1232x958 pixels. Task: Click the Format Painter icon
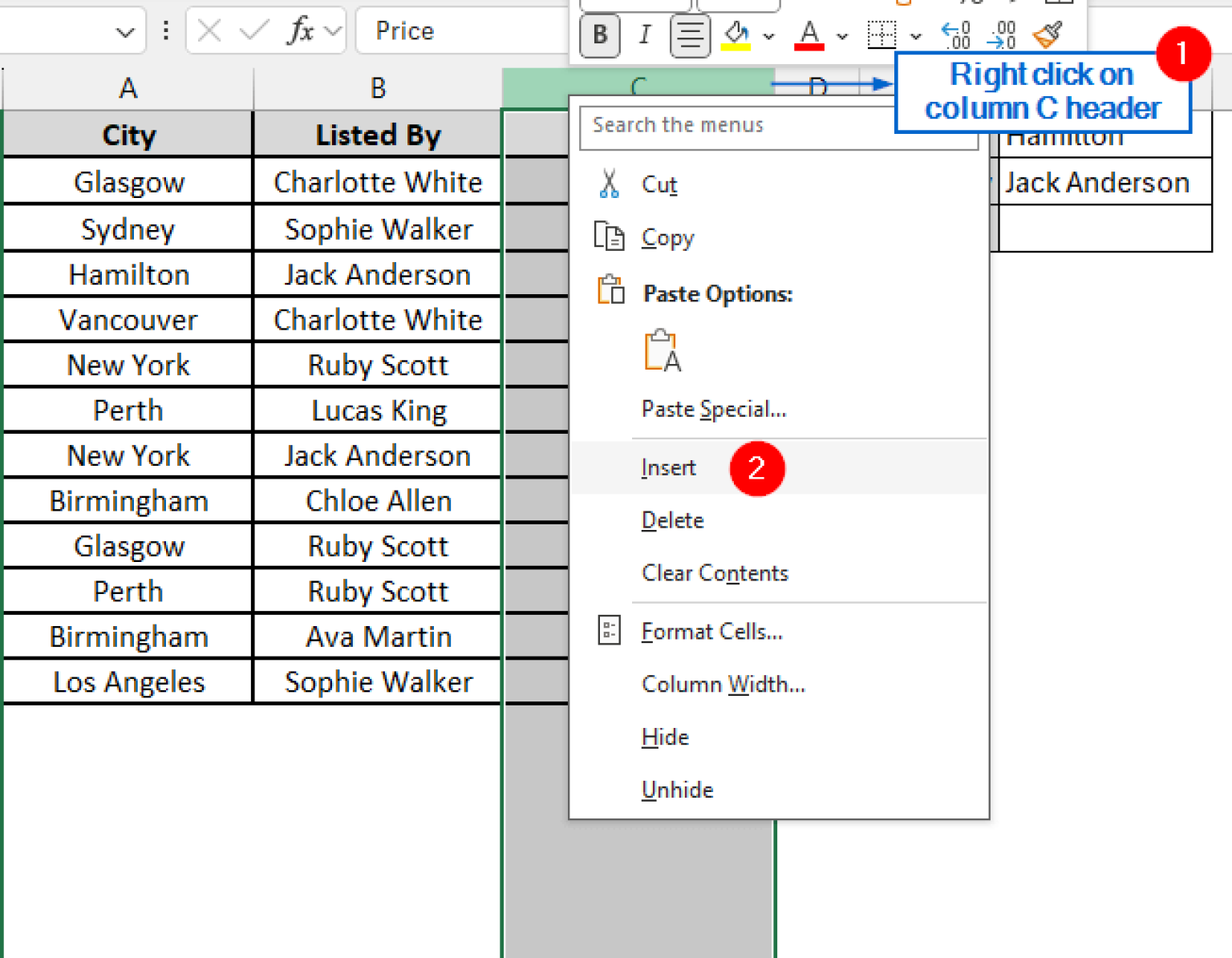pos(1048,34)
